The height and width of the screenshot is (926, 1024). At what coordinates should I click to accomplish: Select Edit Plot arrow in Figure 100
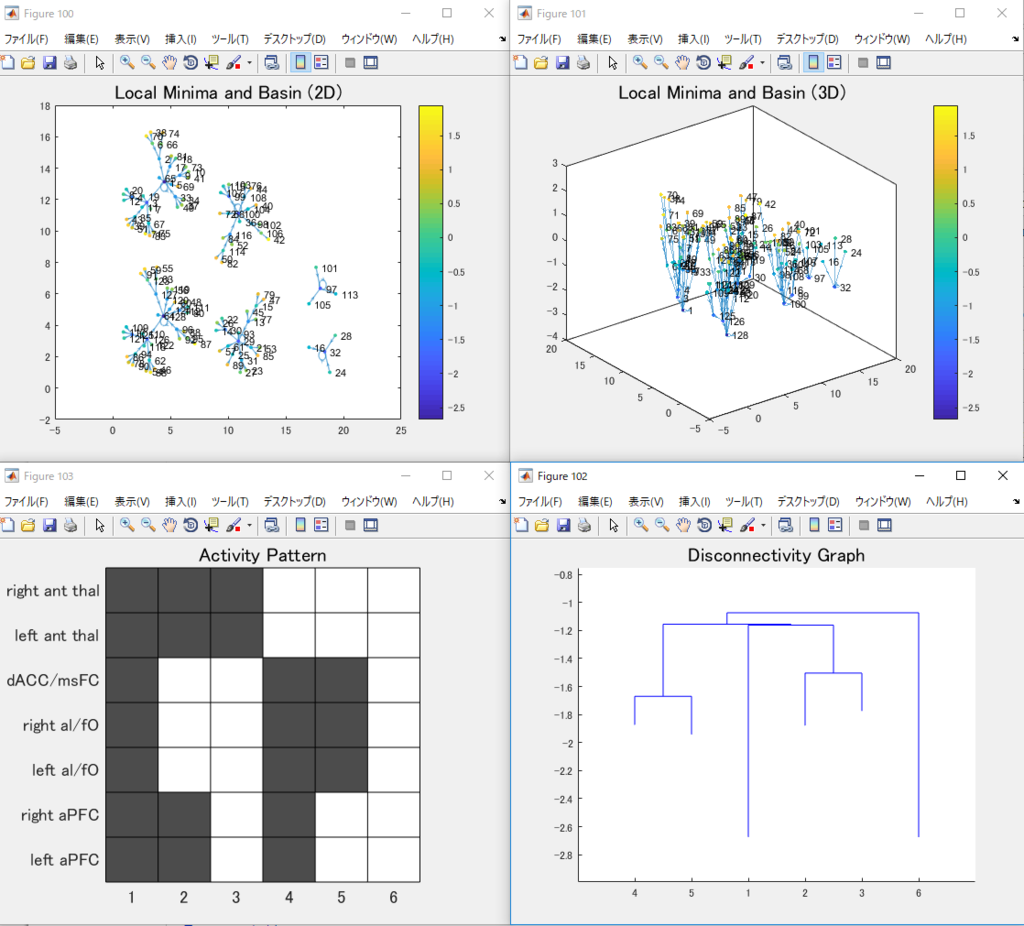99,63
